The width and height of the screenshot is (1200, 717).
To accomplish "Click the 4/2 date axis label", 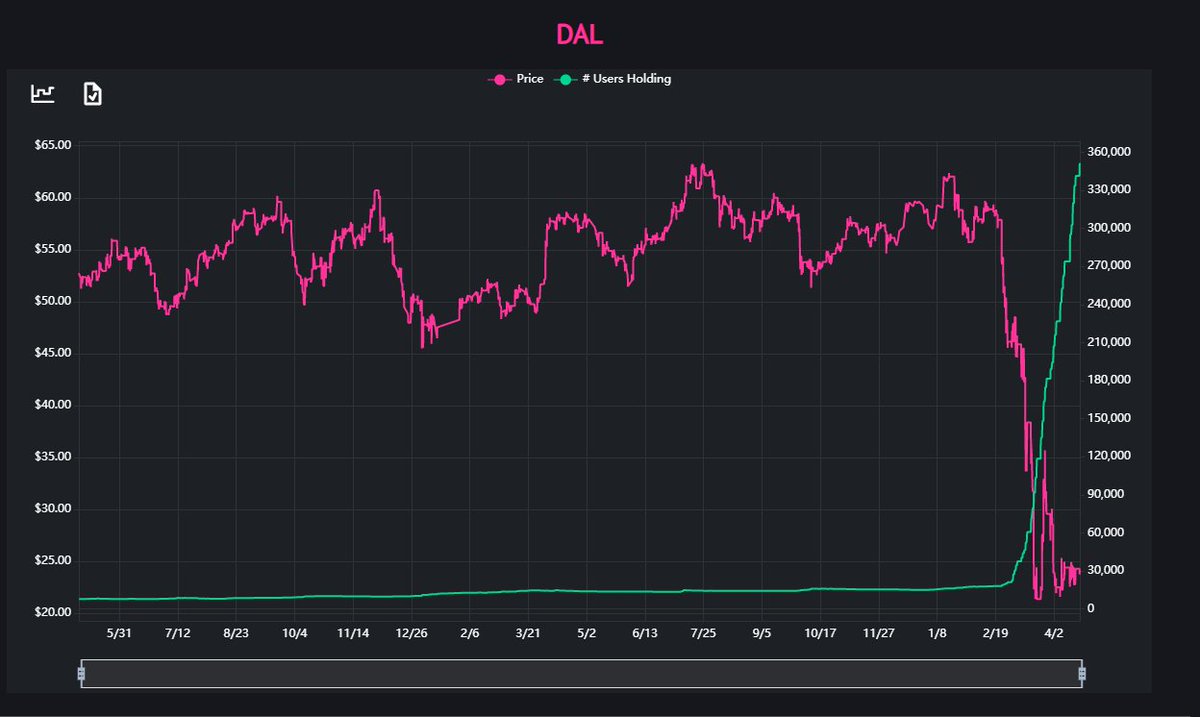I will point(1054,634).
